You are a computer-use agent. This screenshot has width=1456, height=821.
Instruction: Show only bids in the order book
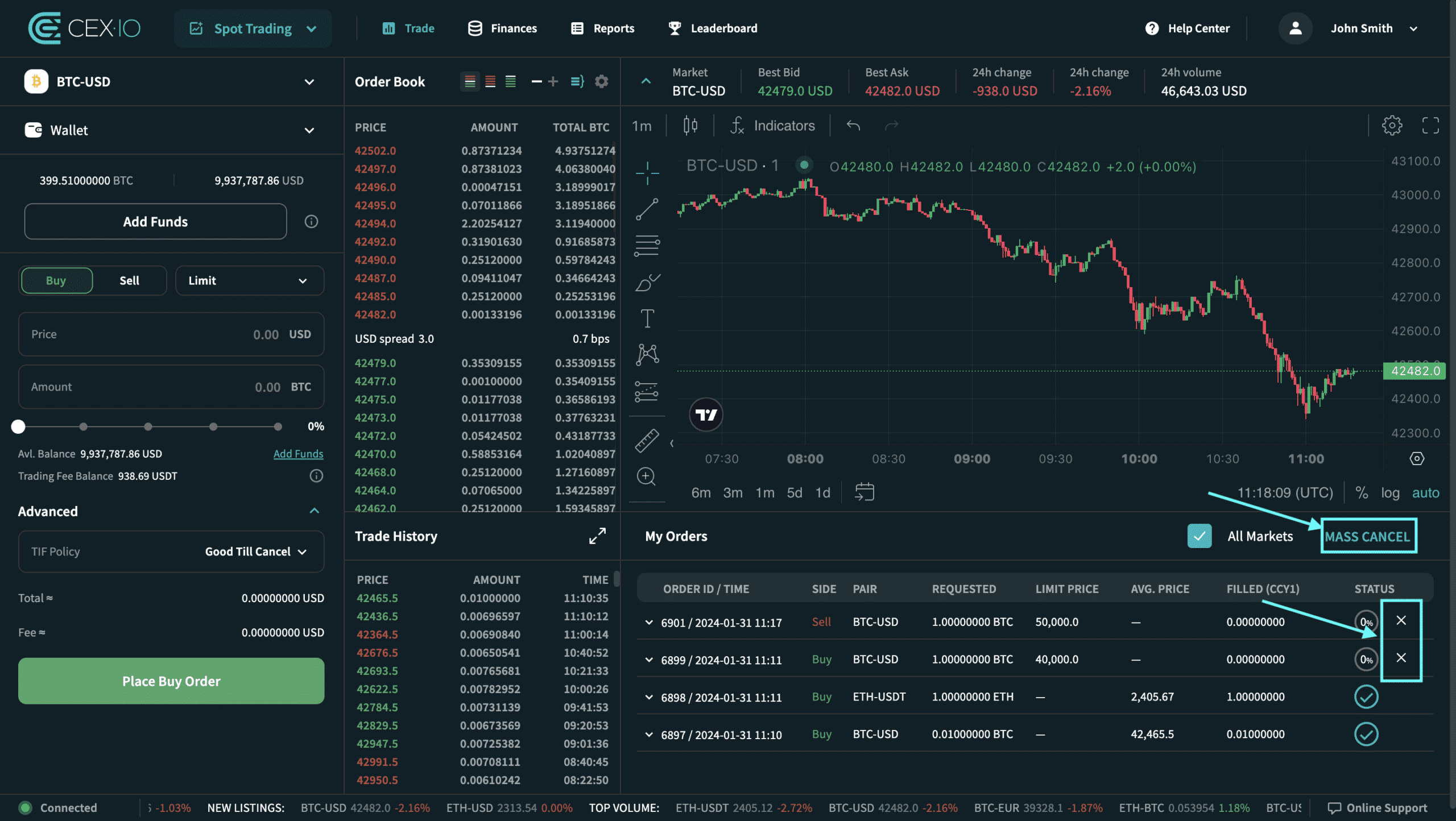[511, 82]
